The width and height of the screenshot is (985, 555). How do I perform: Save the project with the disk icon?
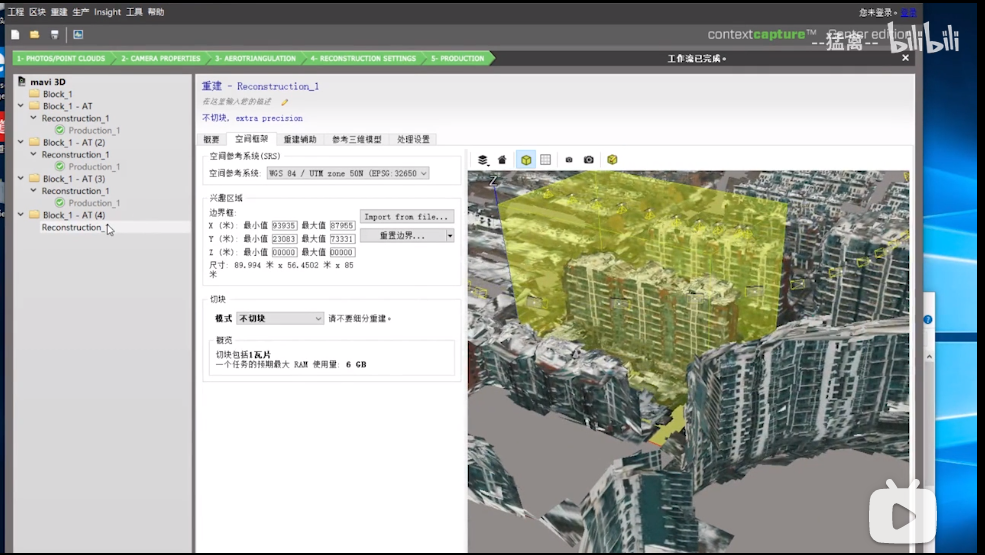[x=55, y=35]
